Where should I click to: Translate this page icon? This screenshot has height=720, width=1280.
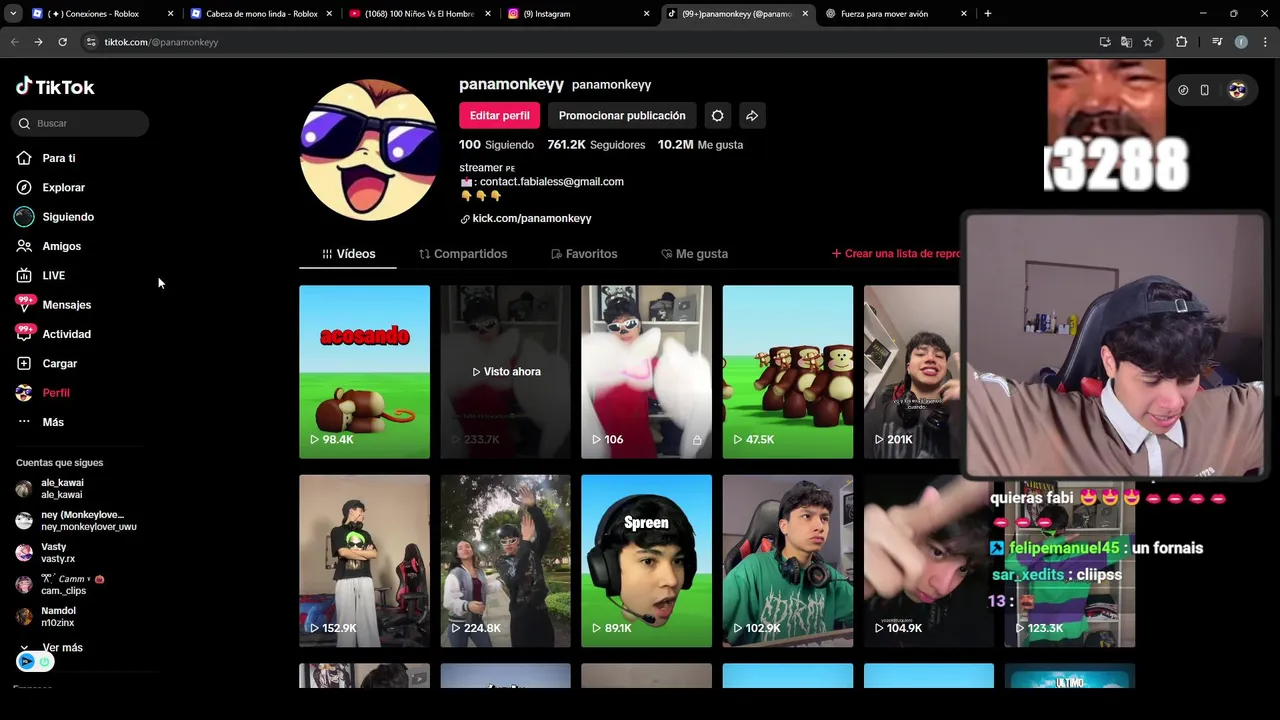coord(1126,42)
